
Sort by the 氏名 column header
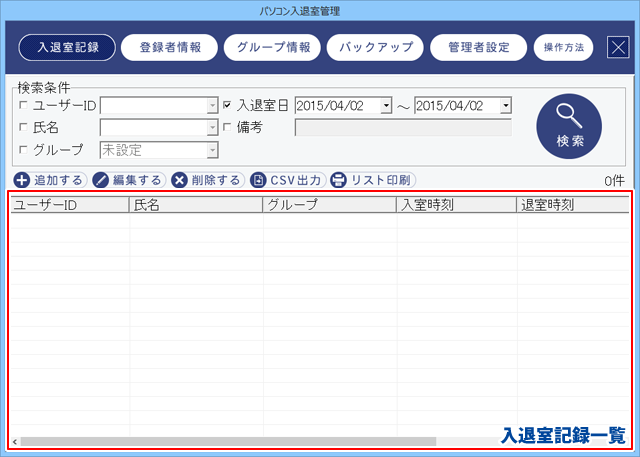196,205
